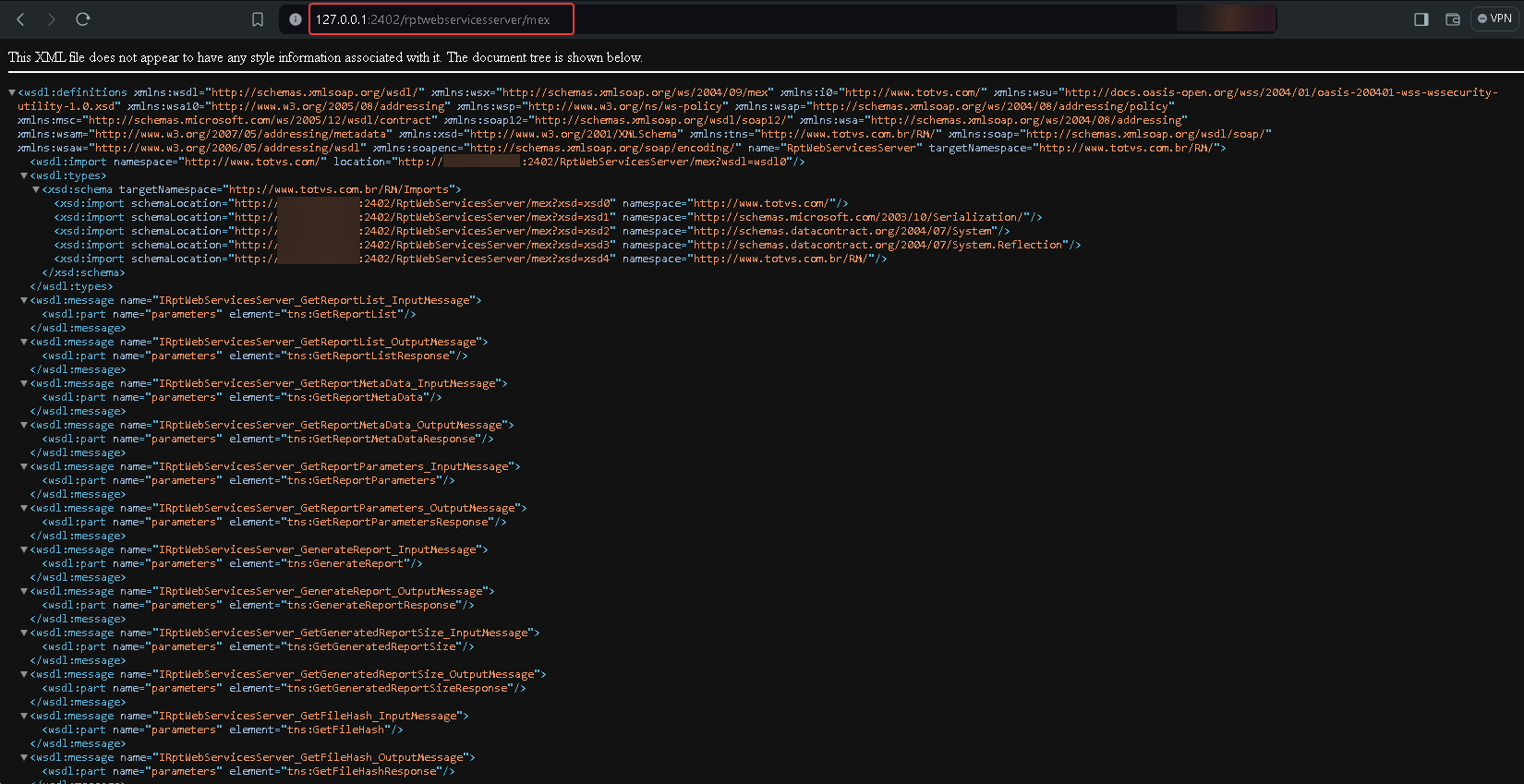The height and width of the screenshot is (784, 1524).
Task: Click the xsd1 Serialization import line
Action: 548,217
